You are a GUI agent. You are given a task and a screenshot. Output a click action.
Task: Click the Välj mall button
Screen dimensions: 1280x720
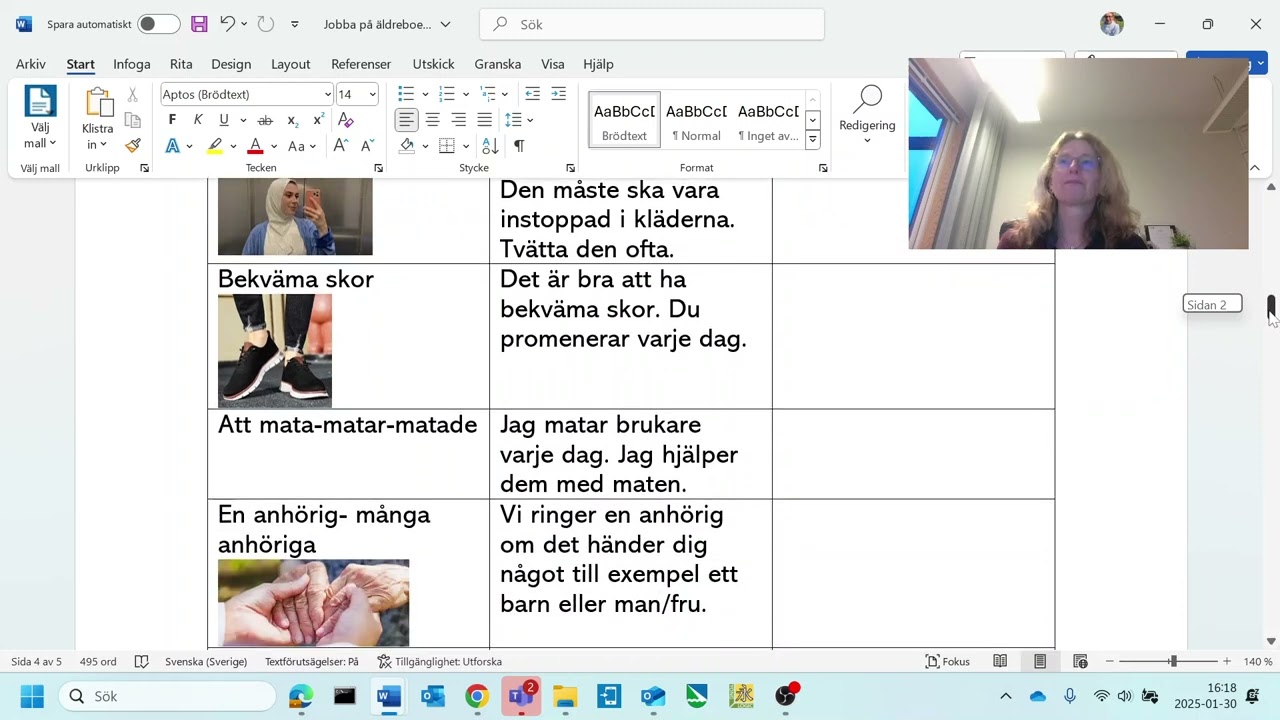click(x=40, y=118)
